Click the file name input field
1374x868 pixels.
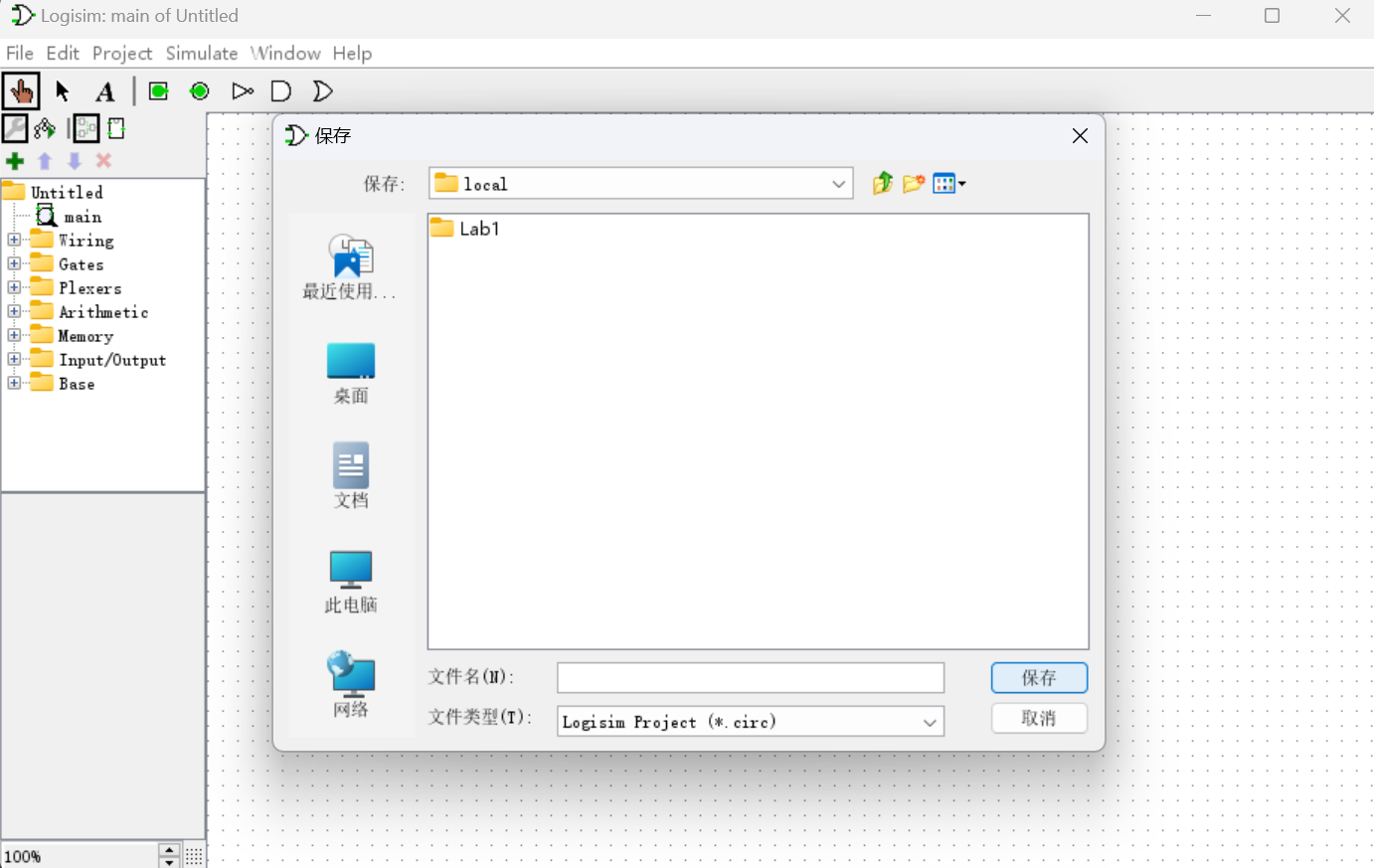tap(750, 678)
